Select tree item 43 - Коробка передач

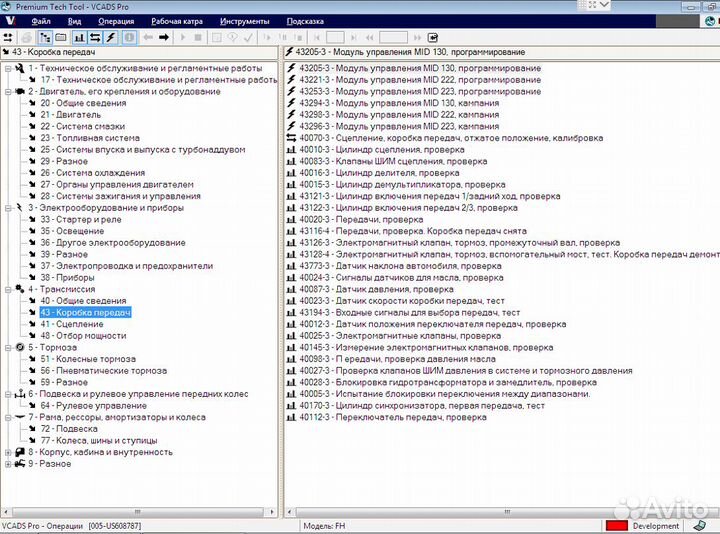85,313
